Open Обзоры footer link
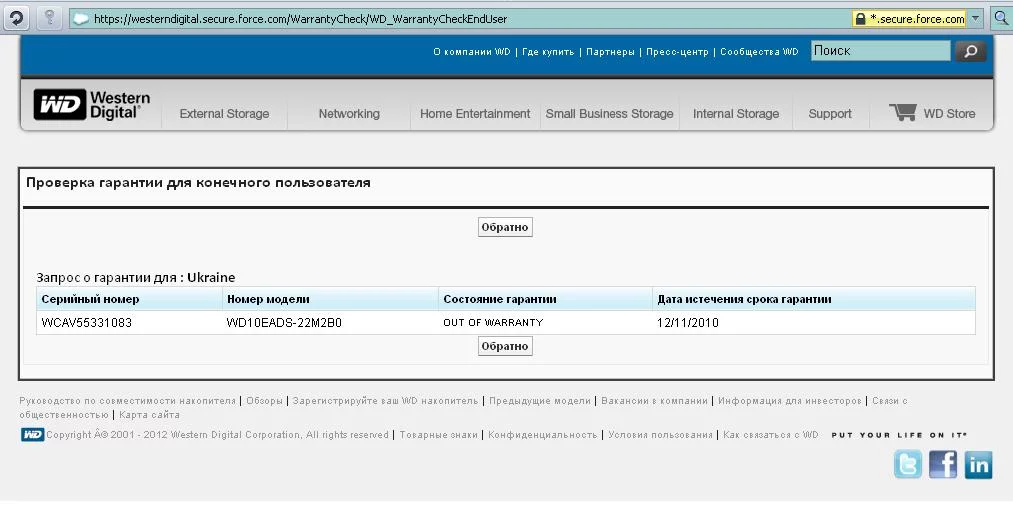This screenshot has width=1013, height=519. tap(264, 401)
